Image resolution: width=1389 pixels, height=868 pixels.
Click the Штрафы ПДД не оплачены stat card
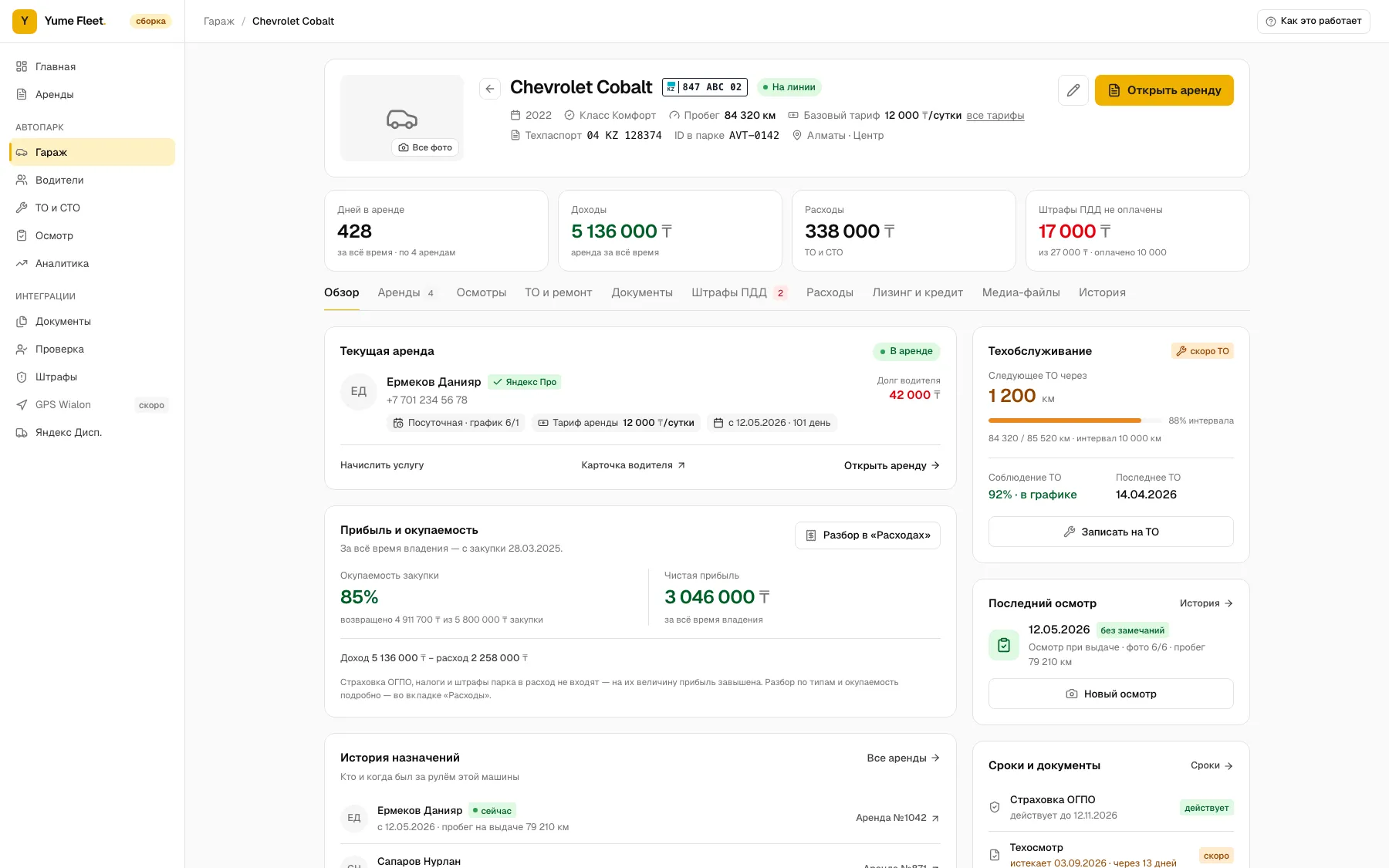[1137, 231]
